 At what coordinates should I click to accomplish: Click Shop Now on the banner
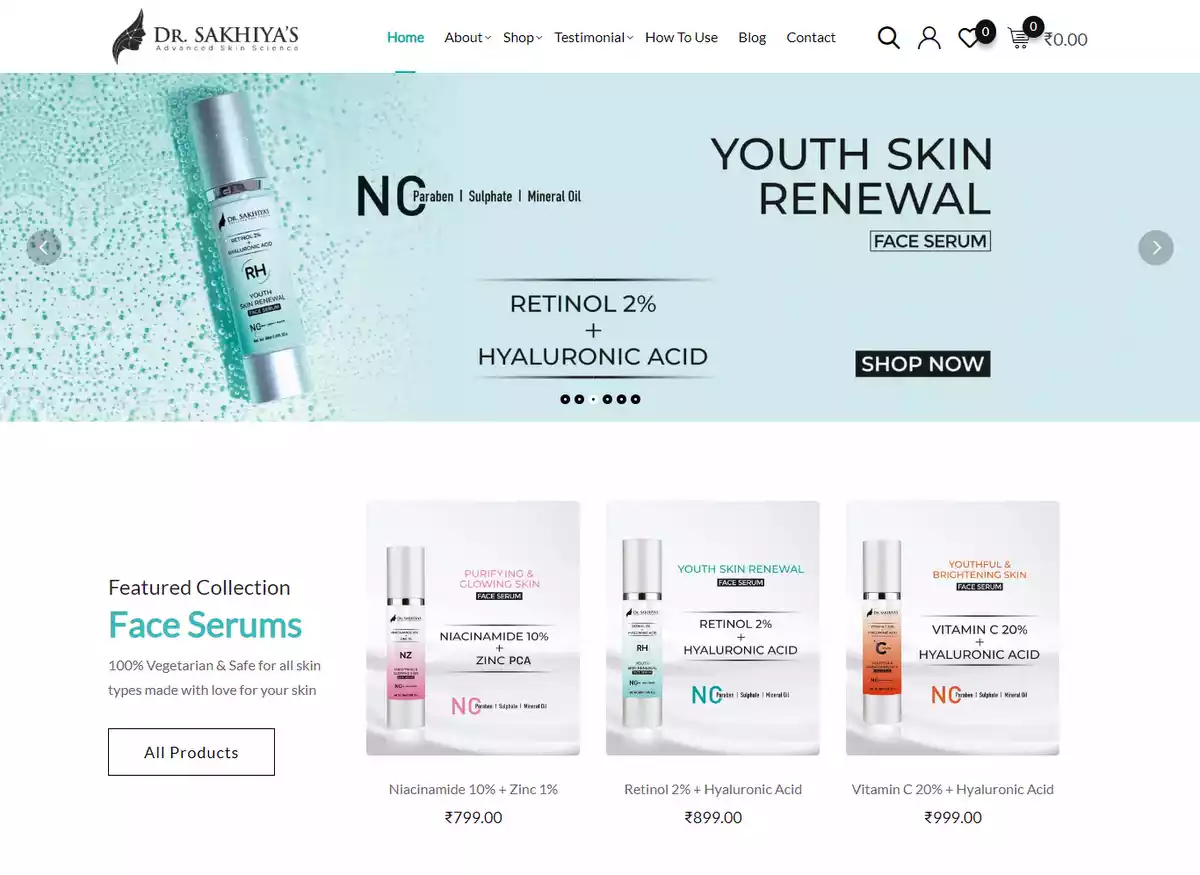coord(922,364)
